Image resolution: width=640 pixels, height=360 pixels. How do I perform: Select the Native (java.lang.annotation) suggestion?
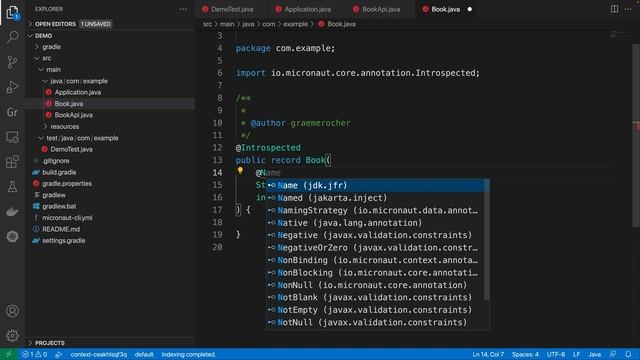(376, 223)
